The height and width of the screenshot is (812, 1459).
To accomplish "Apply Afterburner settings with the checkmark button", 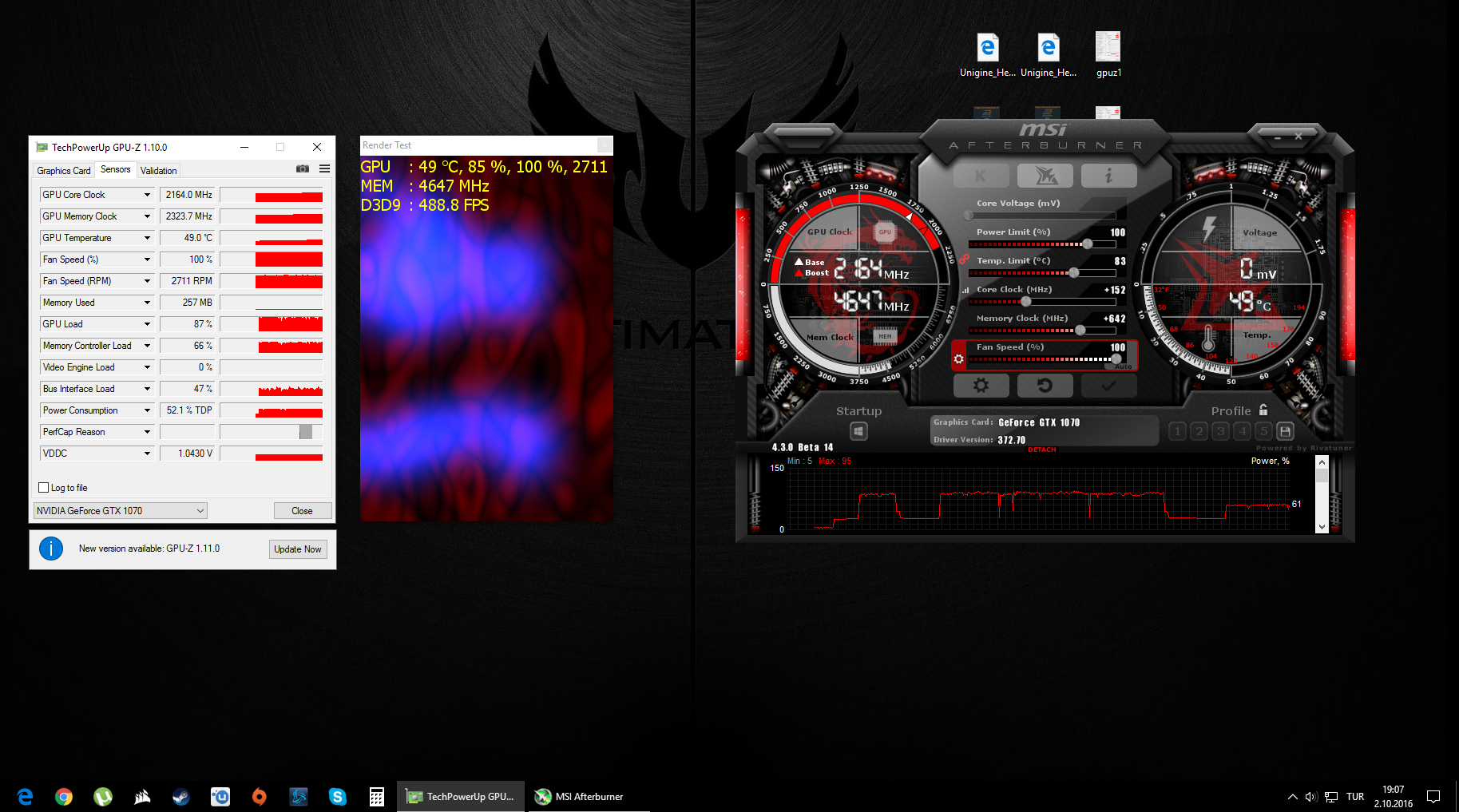I will (1108, 386).
